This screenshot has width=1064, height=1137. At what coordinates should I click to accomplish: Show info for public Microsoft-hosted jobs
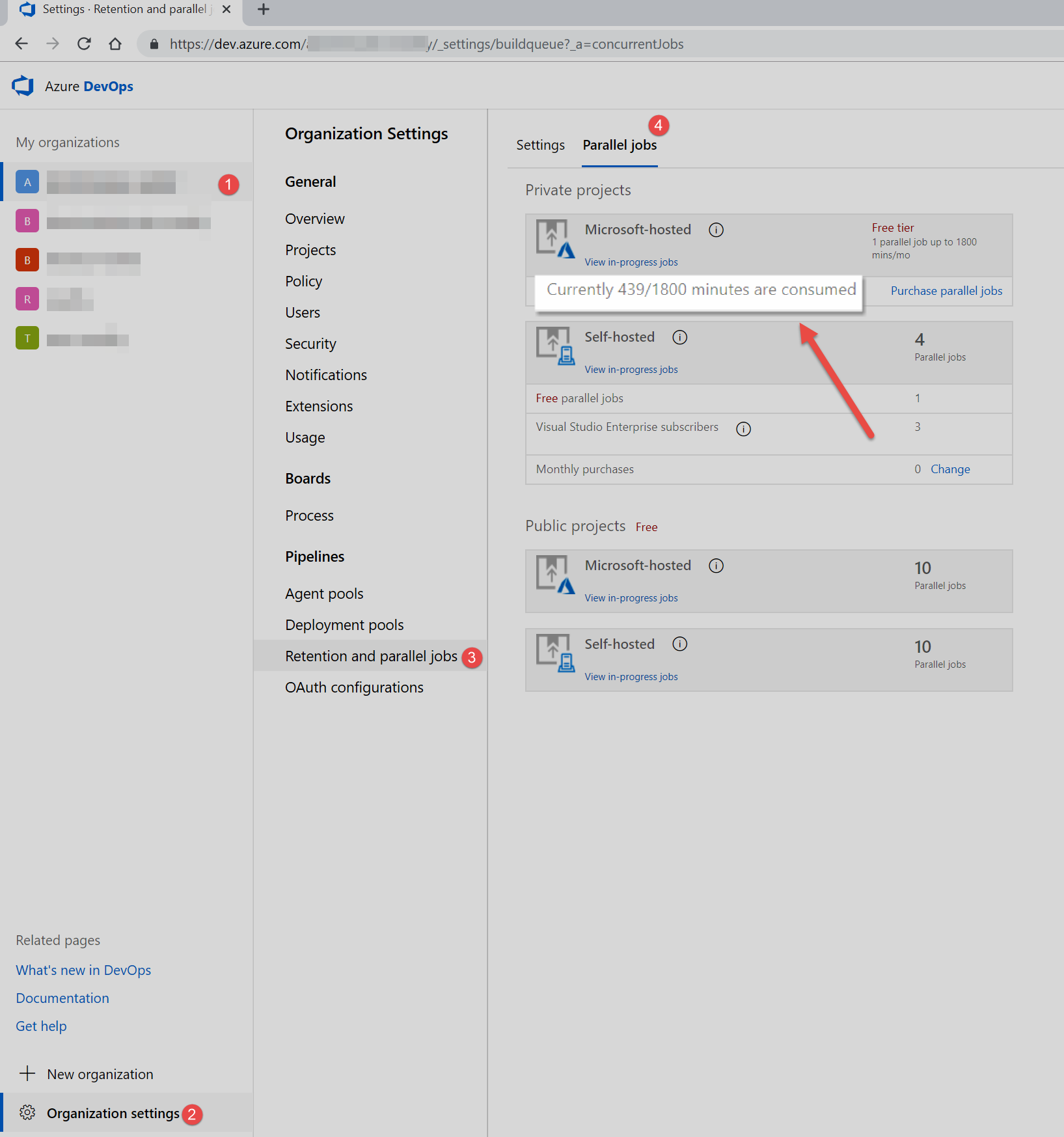click(716, 566)
